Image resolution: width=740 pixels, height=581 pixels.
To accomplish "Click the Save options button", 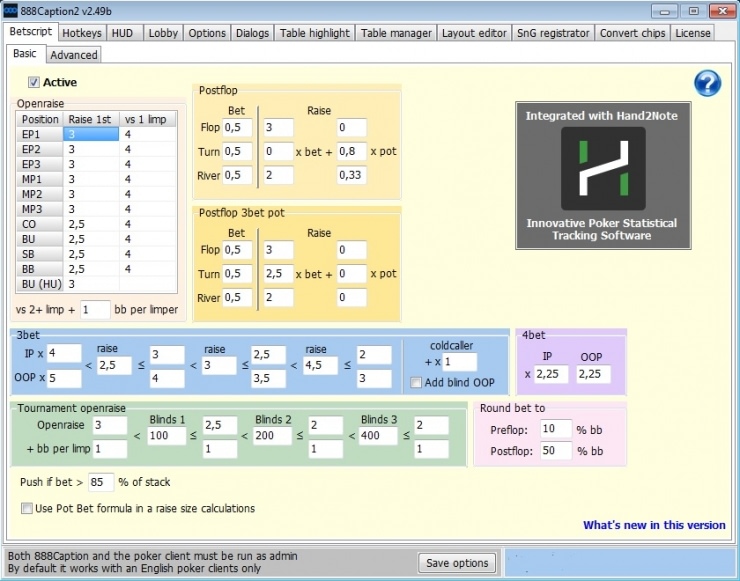I will pos(457,563).
